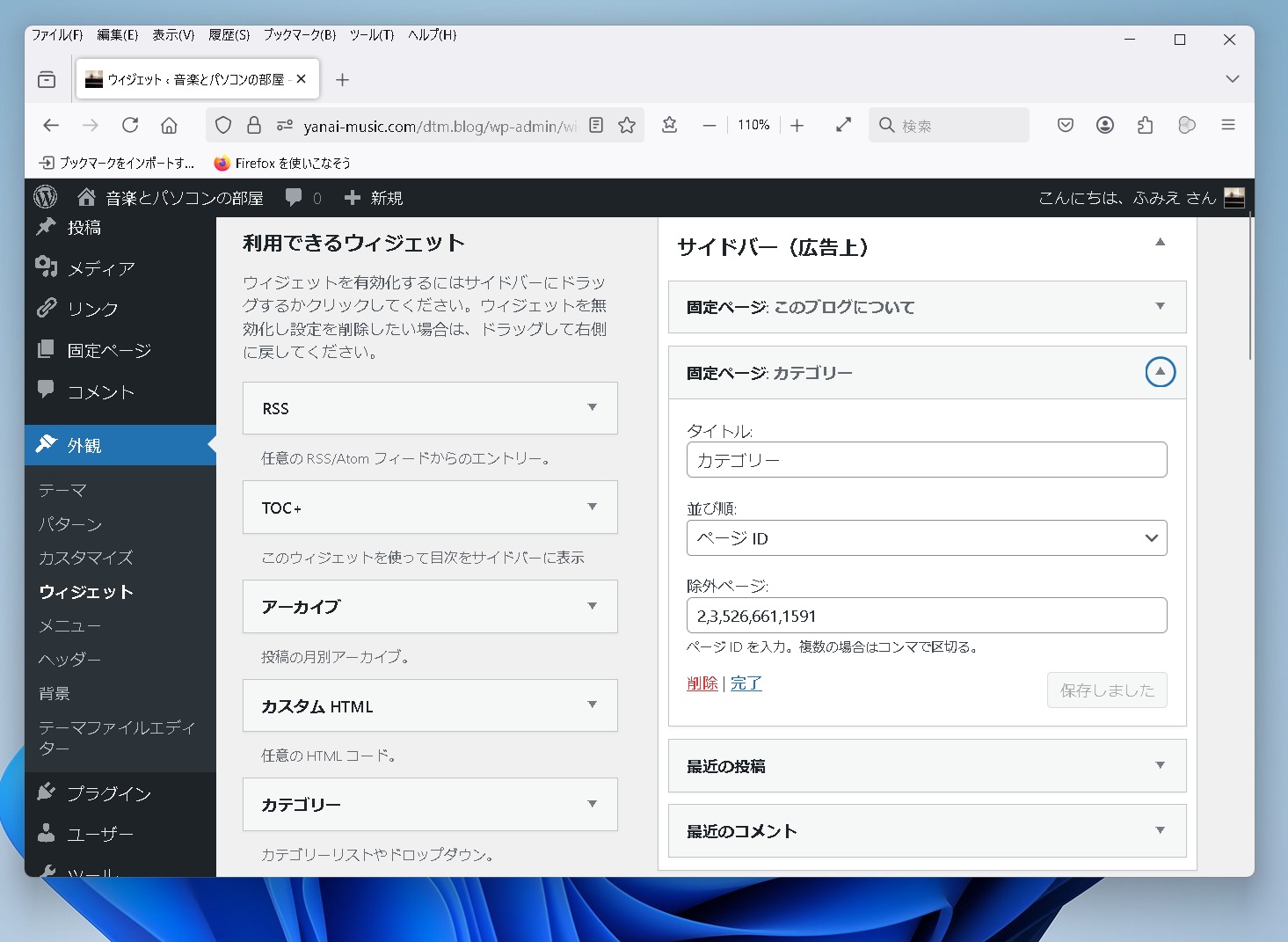Open Firefox extensions puzzle icon
This screenshot has width=1288, height=942.
pos(1145,125)
